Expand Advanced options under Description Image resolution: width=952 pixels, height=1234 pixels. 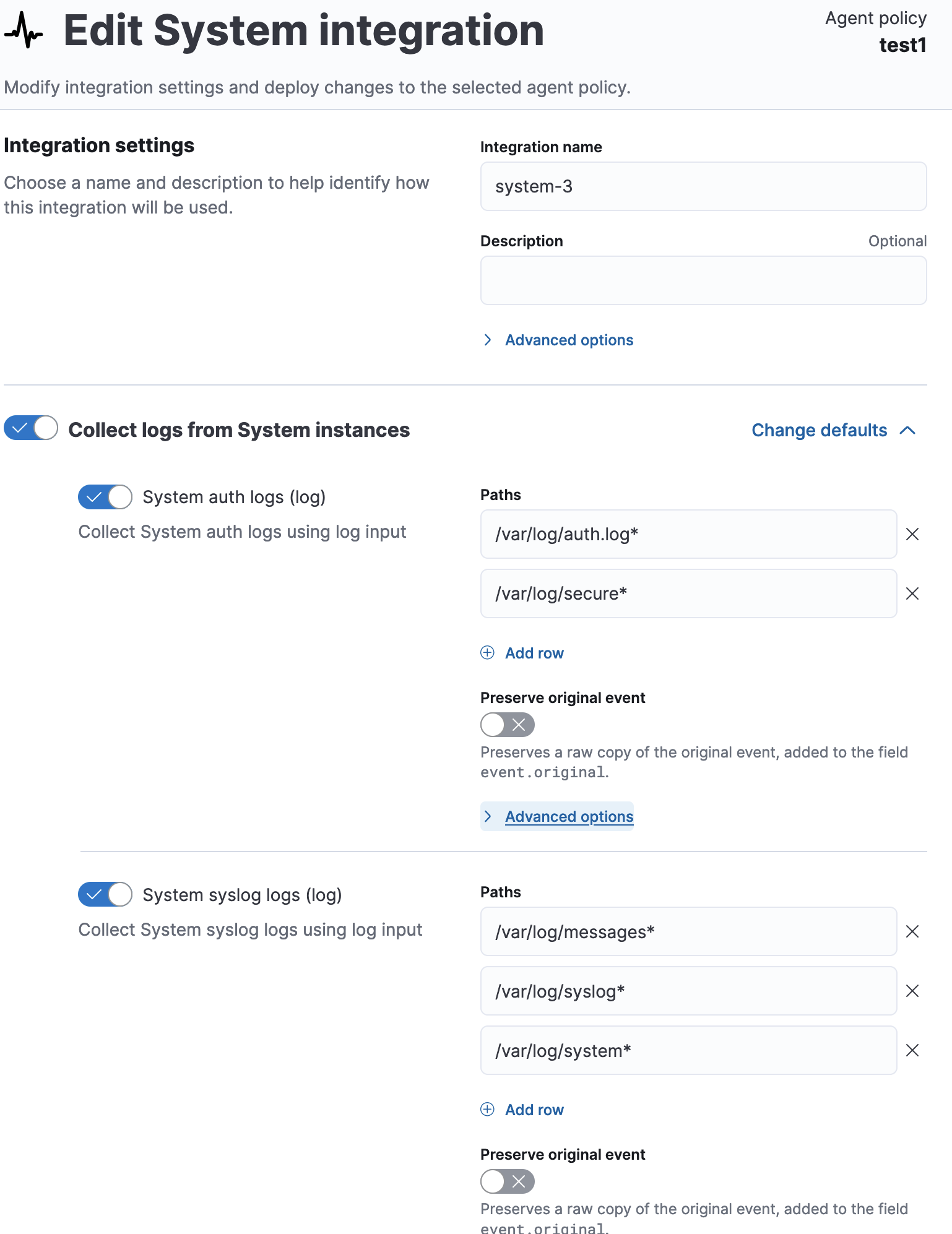click(x=568, y=340)
